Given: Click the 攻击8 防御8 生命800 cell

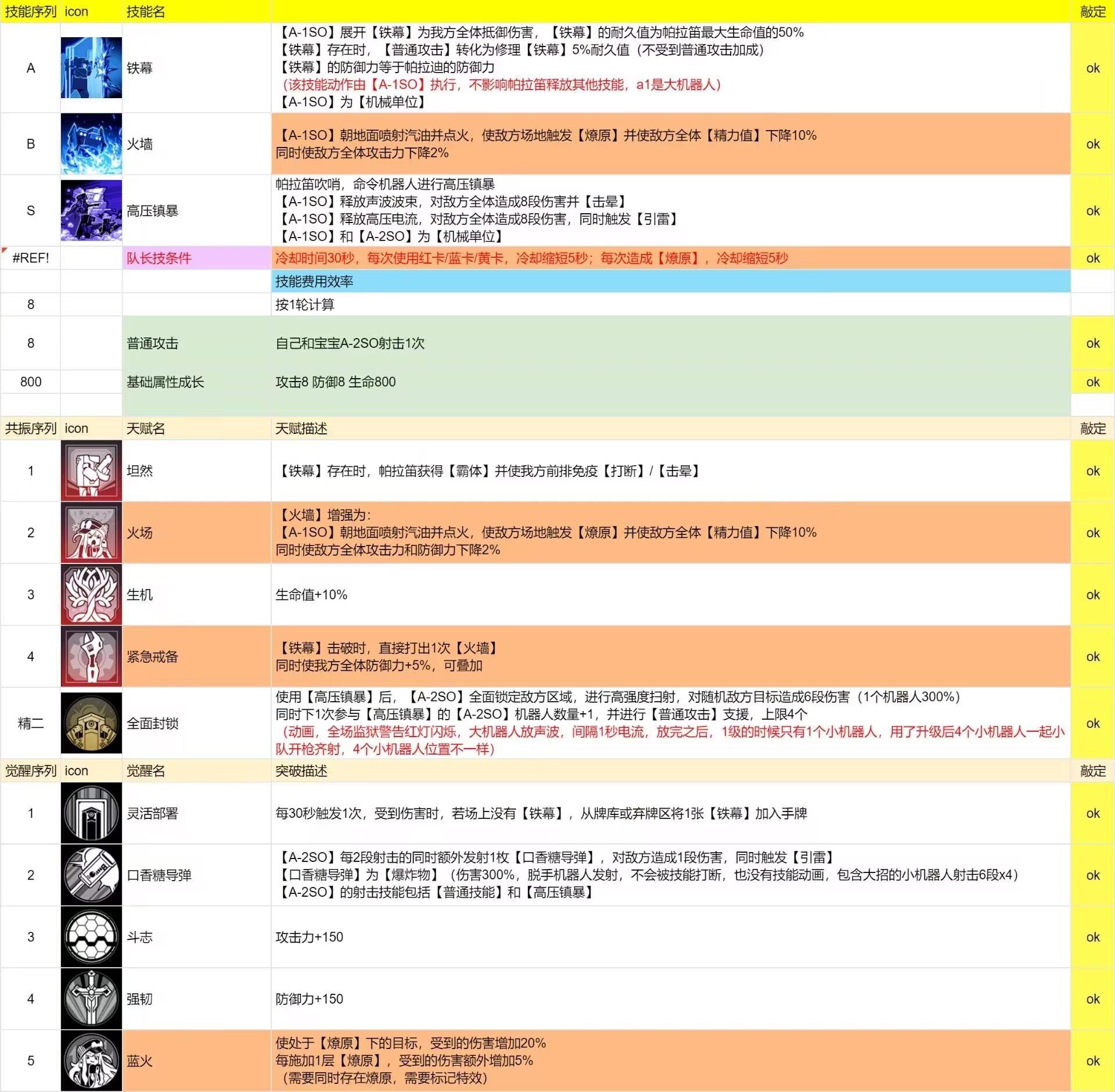Looking at the screenshot, I should point(671,382).
